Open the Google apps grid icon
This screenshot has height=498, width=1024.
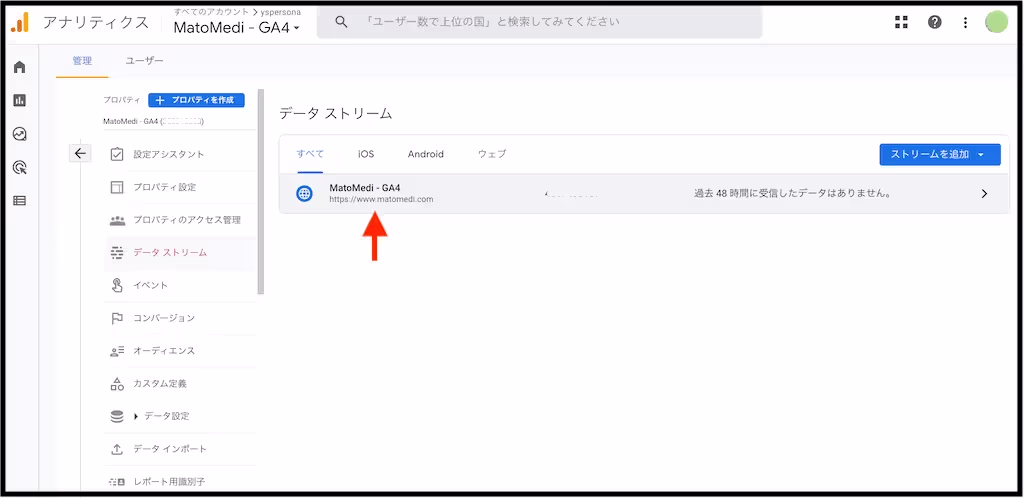tap(901, 22)
